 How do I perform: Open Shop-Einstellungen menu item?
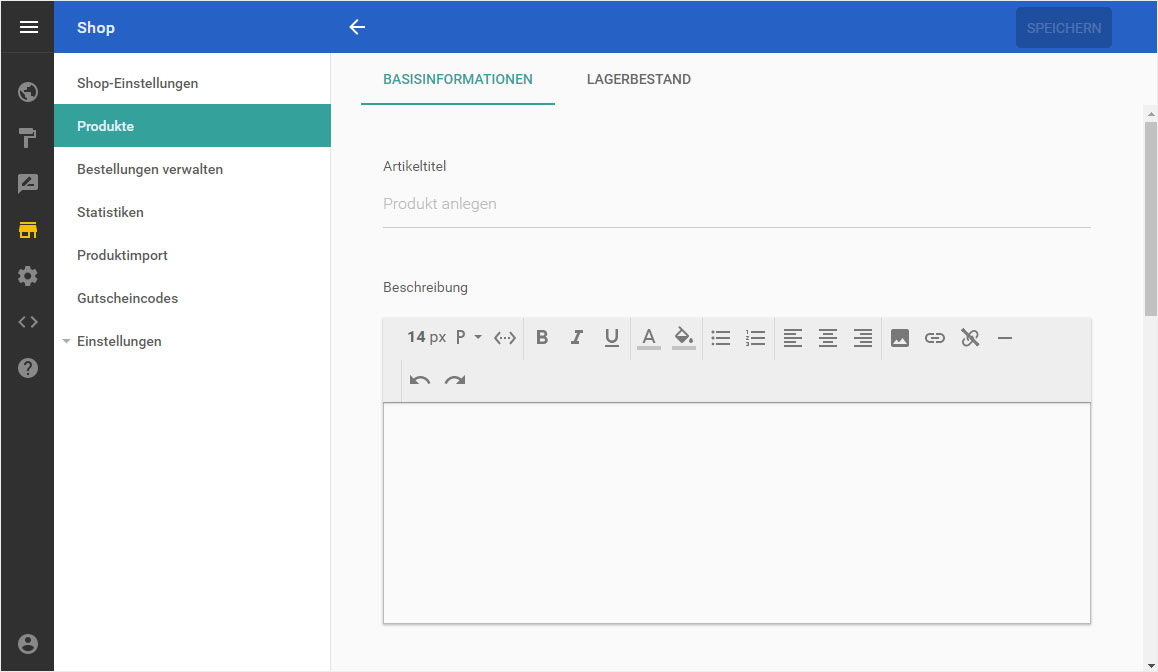coord(192,83)
